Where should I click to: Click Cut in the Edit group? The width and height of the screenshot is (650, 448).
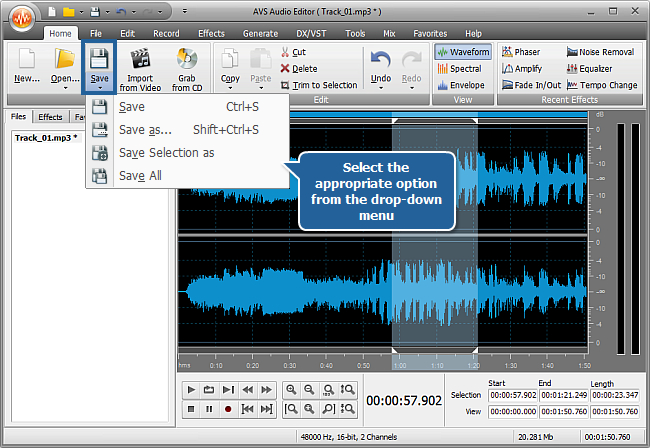point(293,52)
